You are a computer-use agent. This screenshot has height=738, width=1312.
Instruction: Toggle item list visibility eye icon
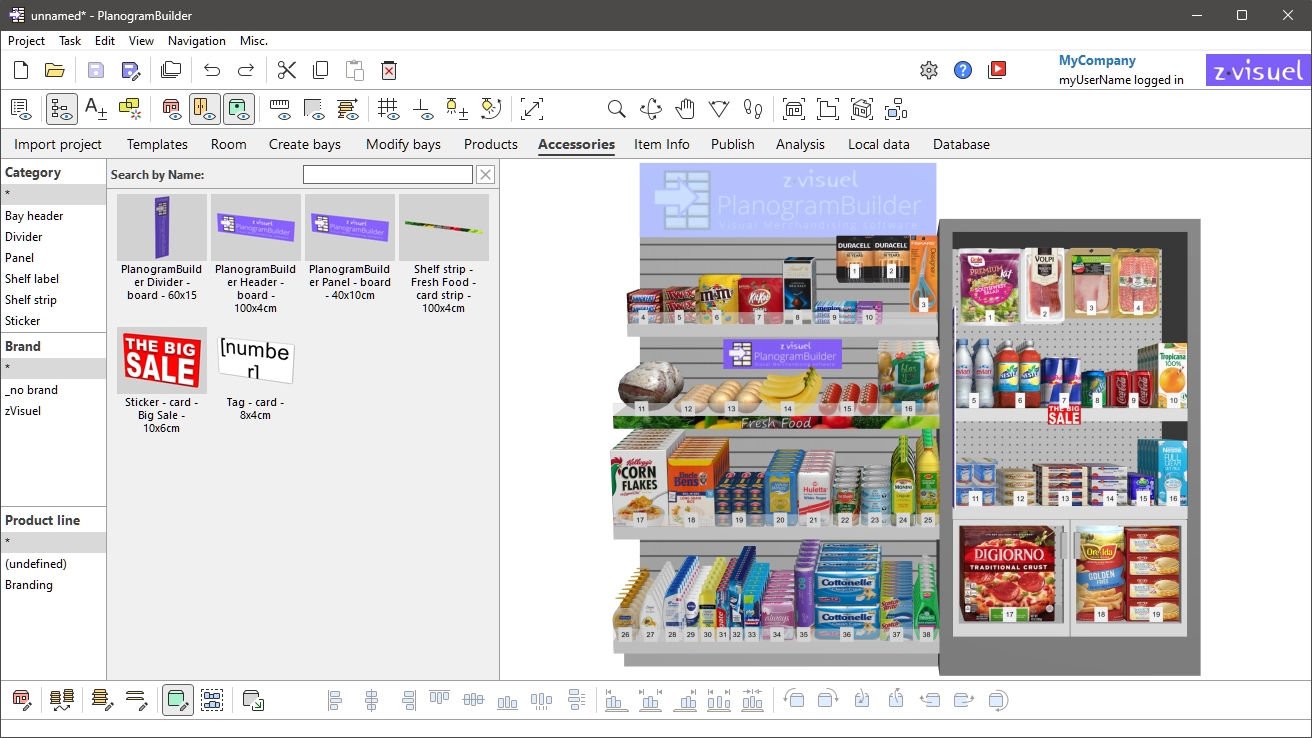point(21,108)
